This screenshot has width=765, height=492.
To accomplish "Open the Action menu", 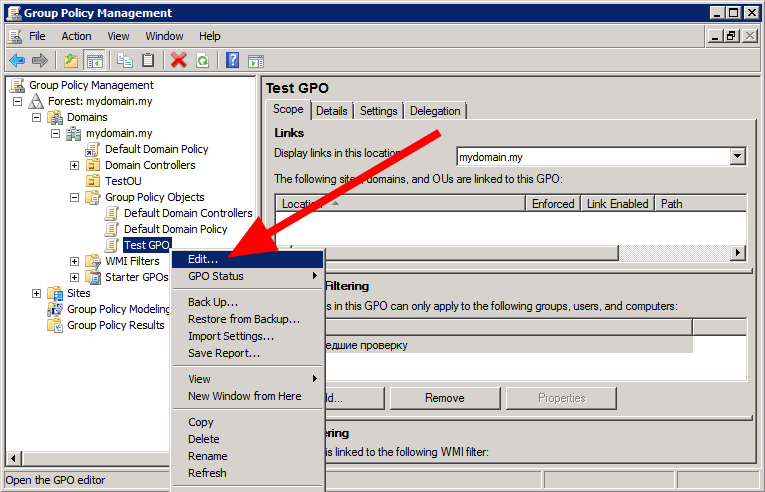I will click(76, 36).
